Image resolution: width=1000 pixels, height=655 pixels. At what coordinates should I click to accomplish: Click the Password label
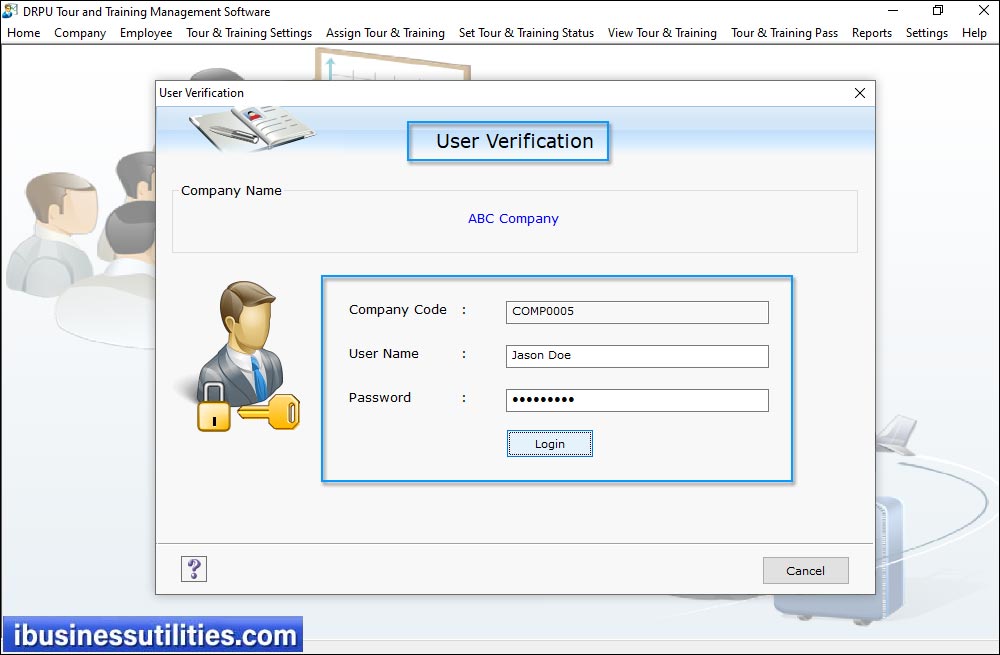coord(379,398)
